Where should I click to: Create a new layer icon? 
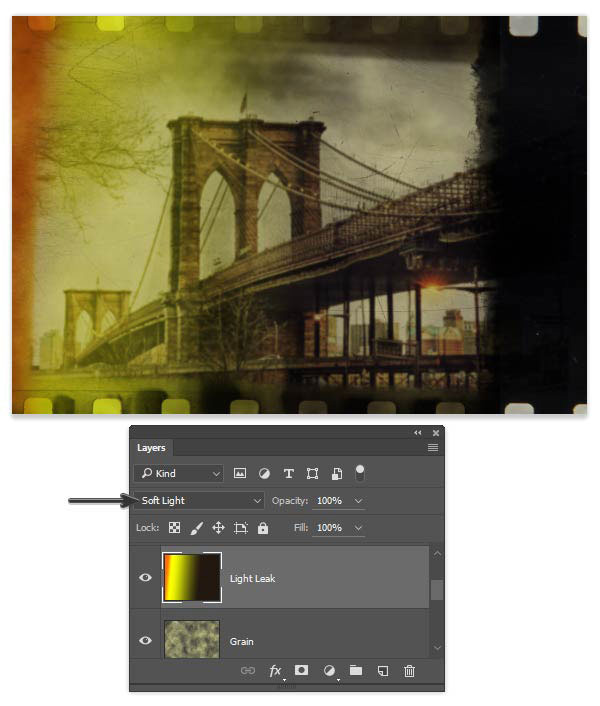(383, 671)
